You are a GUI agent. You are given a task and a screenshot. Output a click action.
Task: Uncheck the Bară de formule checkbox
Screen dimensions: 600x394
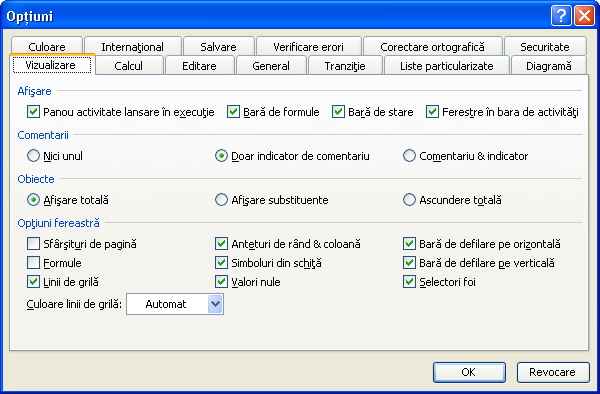[x=233, y=112]
